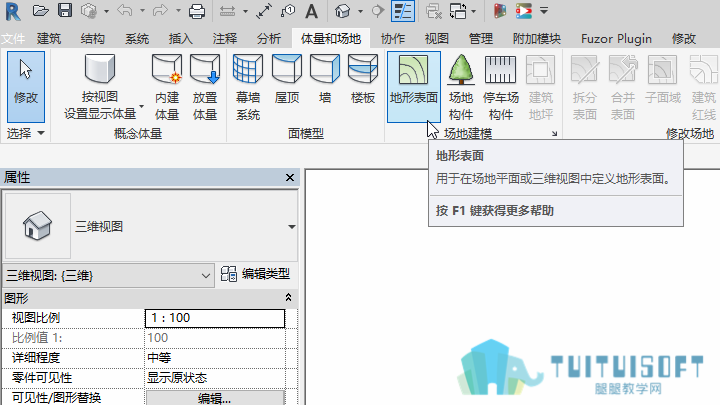The width and height of the screenshot is (720, 405).
Task: Click the 视图比例 value field 1 : 100
Action: point(215,318)
